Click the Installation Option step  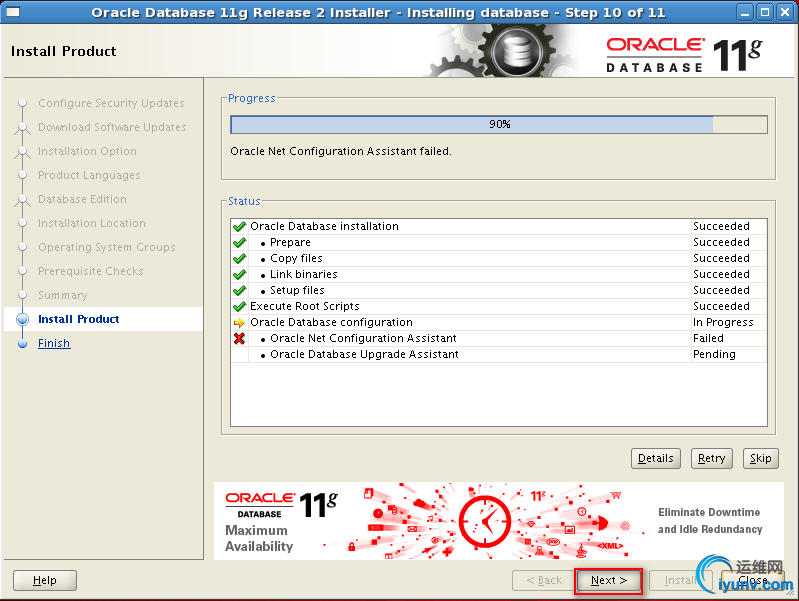87,151
